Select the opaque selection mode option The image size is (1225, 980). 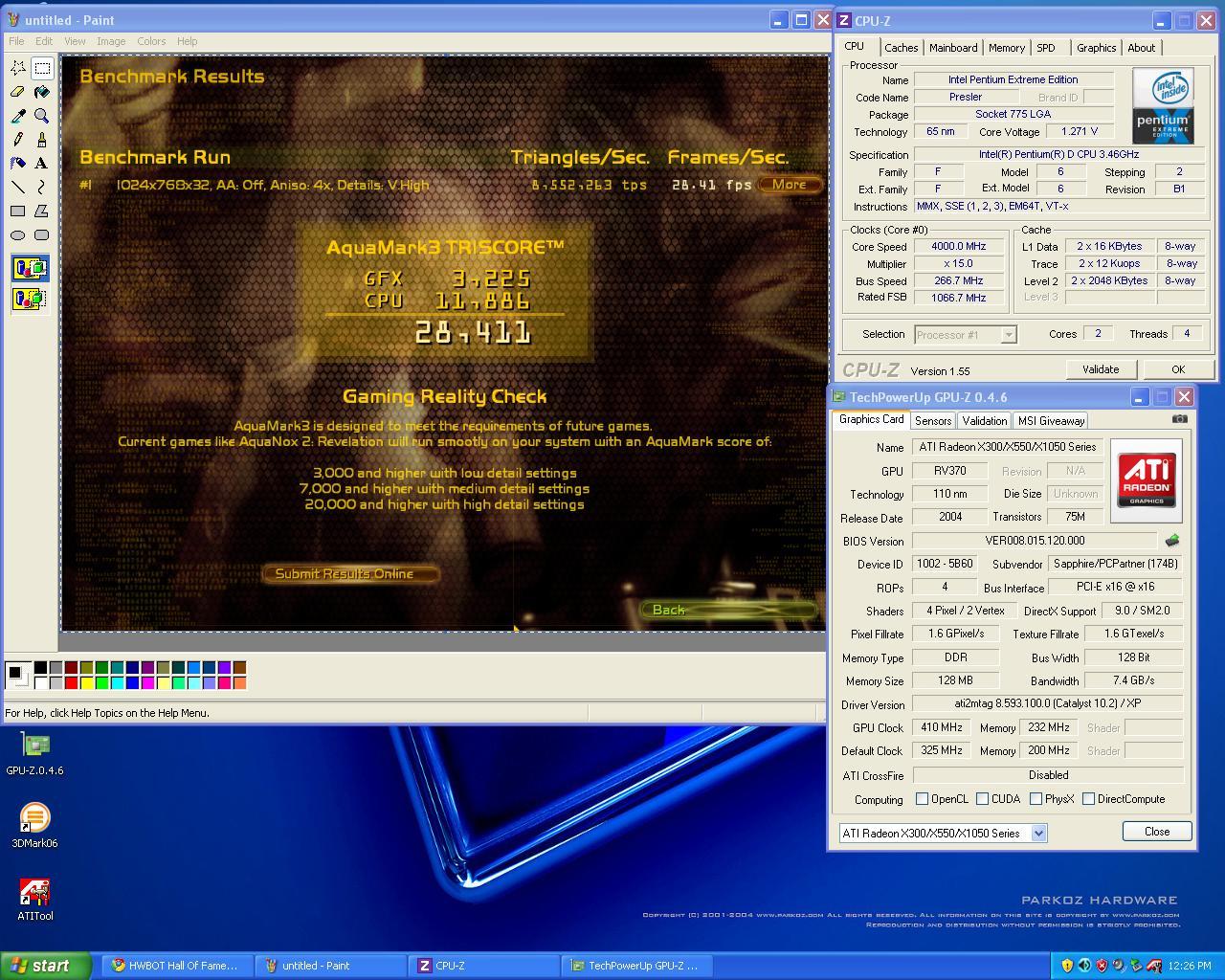click(x=30, y=269)
